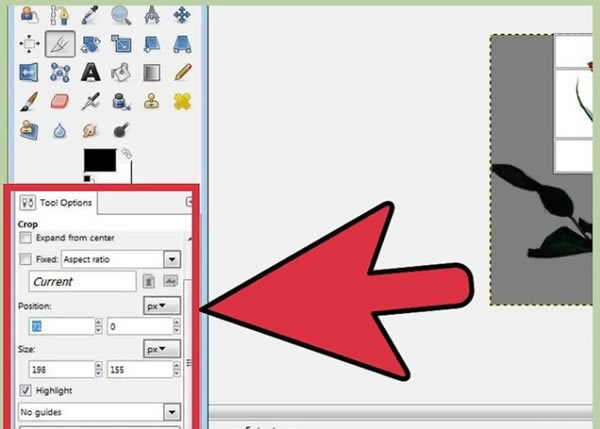The image size is (600, 429).
Task: Click the width 198 spinner arrows
Action: coord(99,370)
